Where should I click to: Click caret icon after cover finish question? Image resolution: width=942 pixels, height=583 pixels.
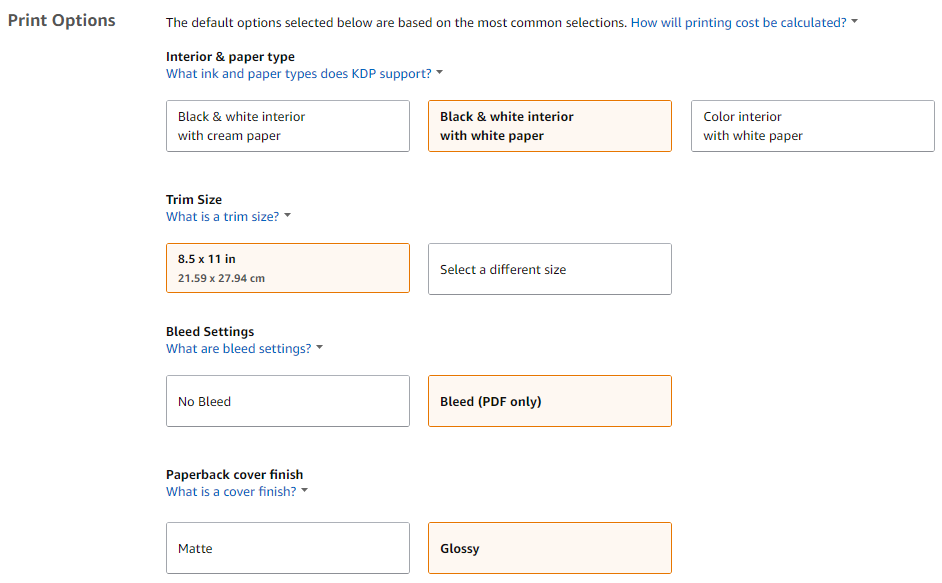coord(304,491)
